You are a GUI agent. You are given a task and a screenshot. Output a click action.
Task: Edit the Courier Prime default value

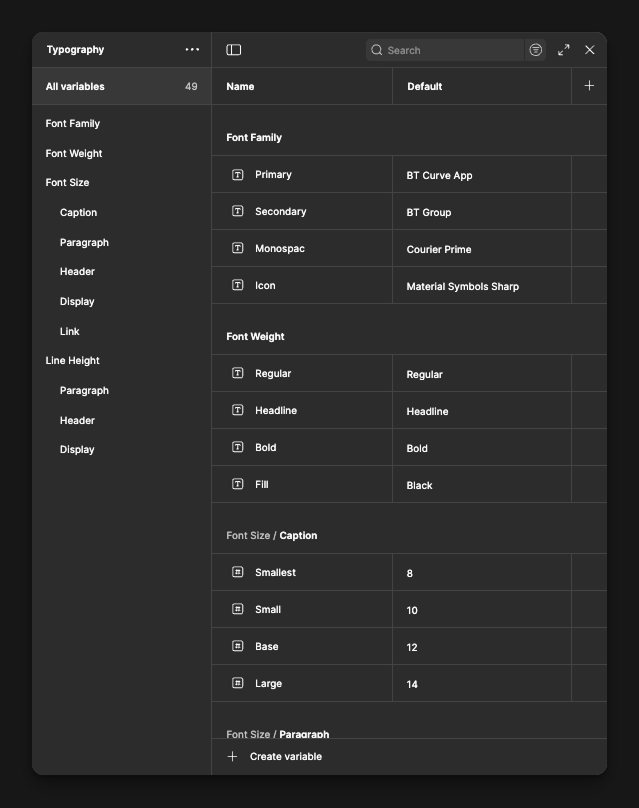(439, 250)
